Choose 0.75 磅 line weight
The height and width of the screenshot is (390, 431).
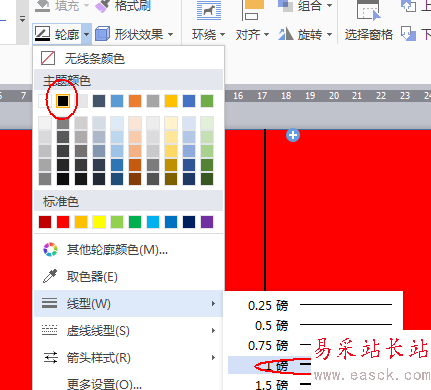click(270, 345)
